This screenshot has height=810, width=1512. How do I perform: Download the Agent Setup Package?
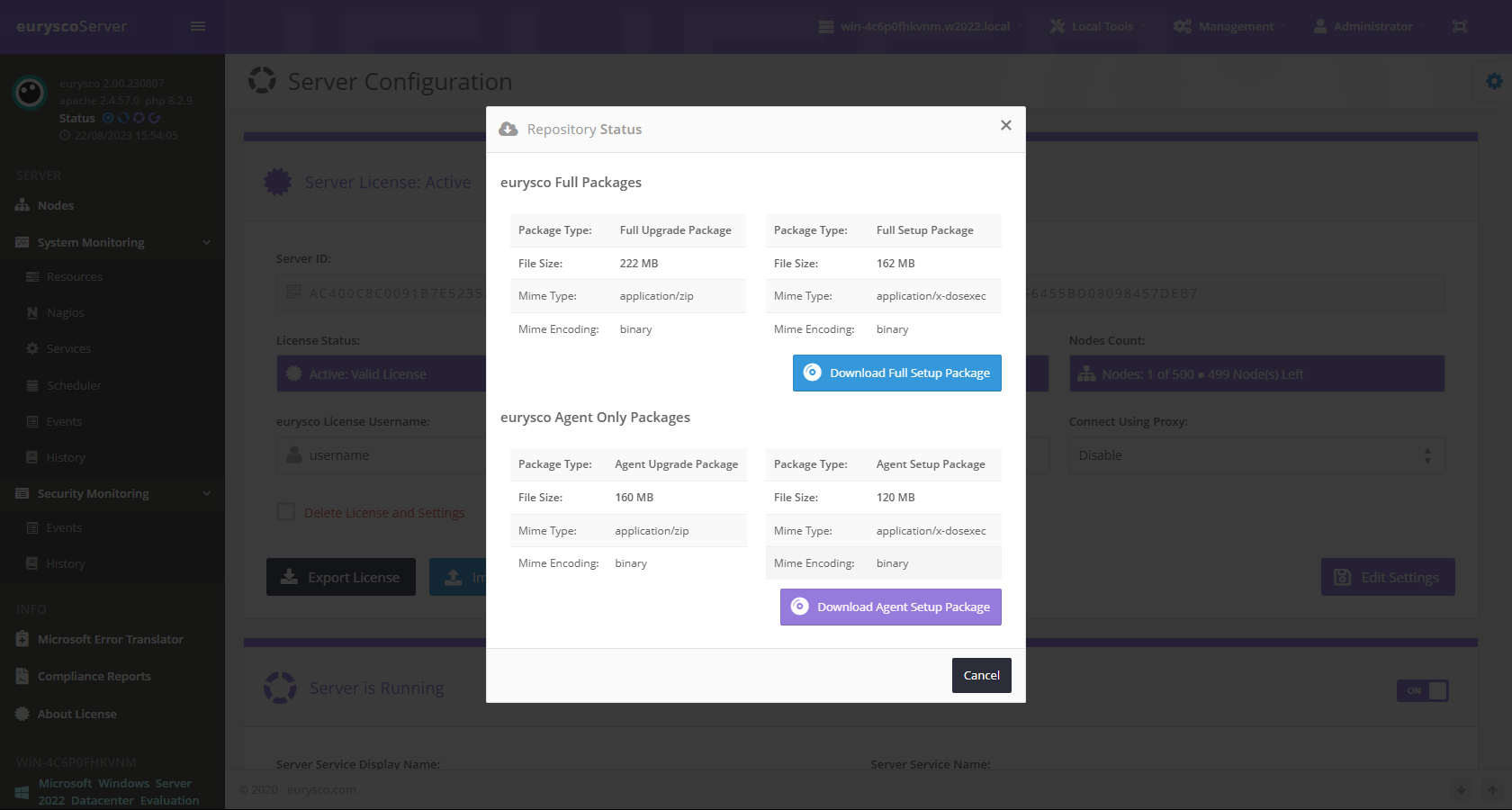890,607
